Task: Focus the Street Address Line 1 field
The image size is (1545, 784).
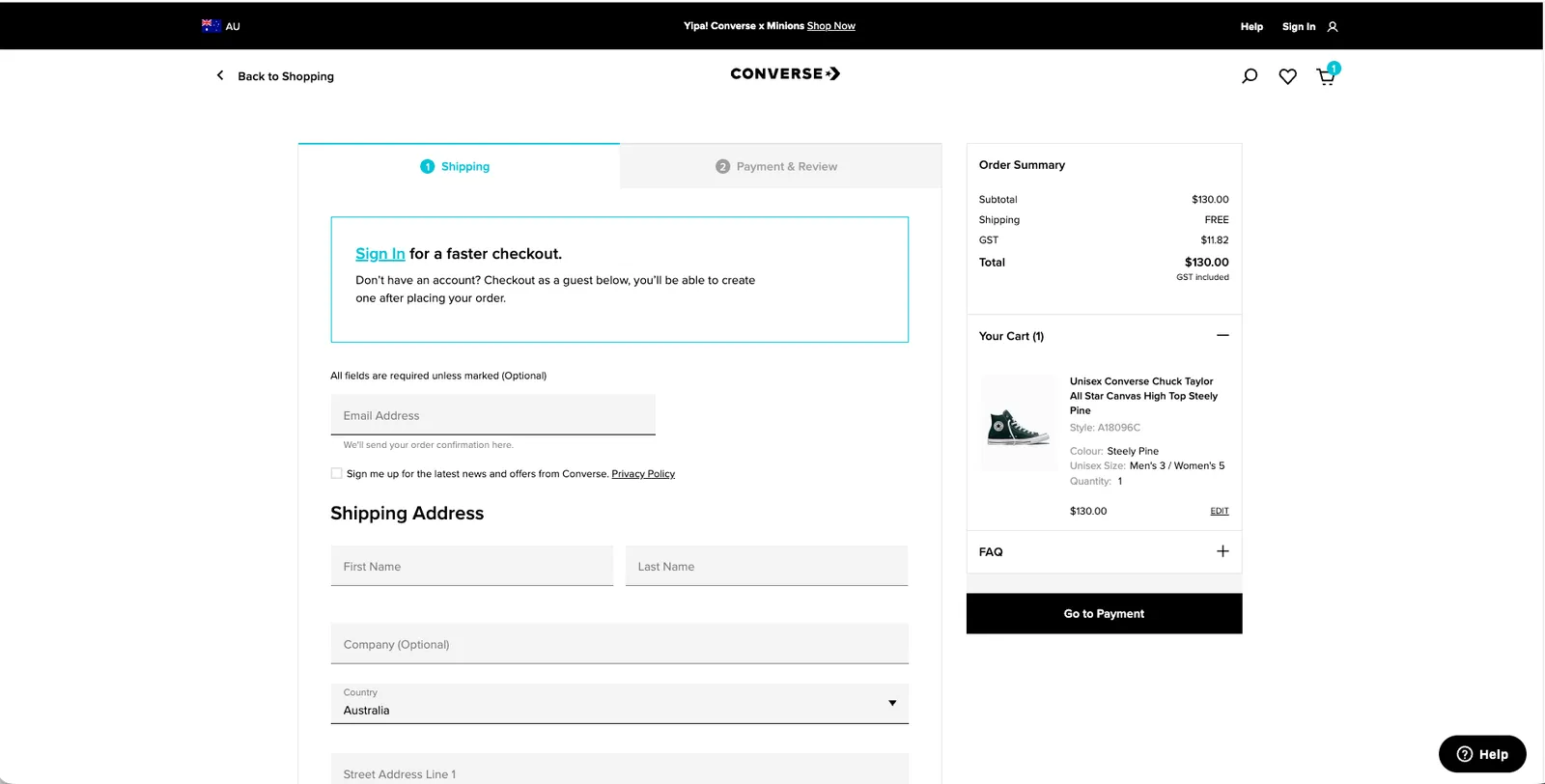Action: (619, 770)
